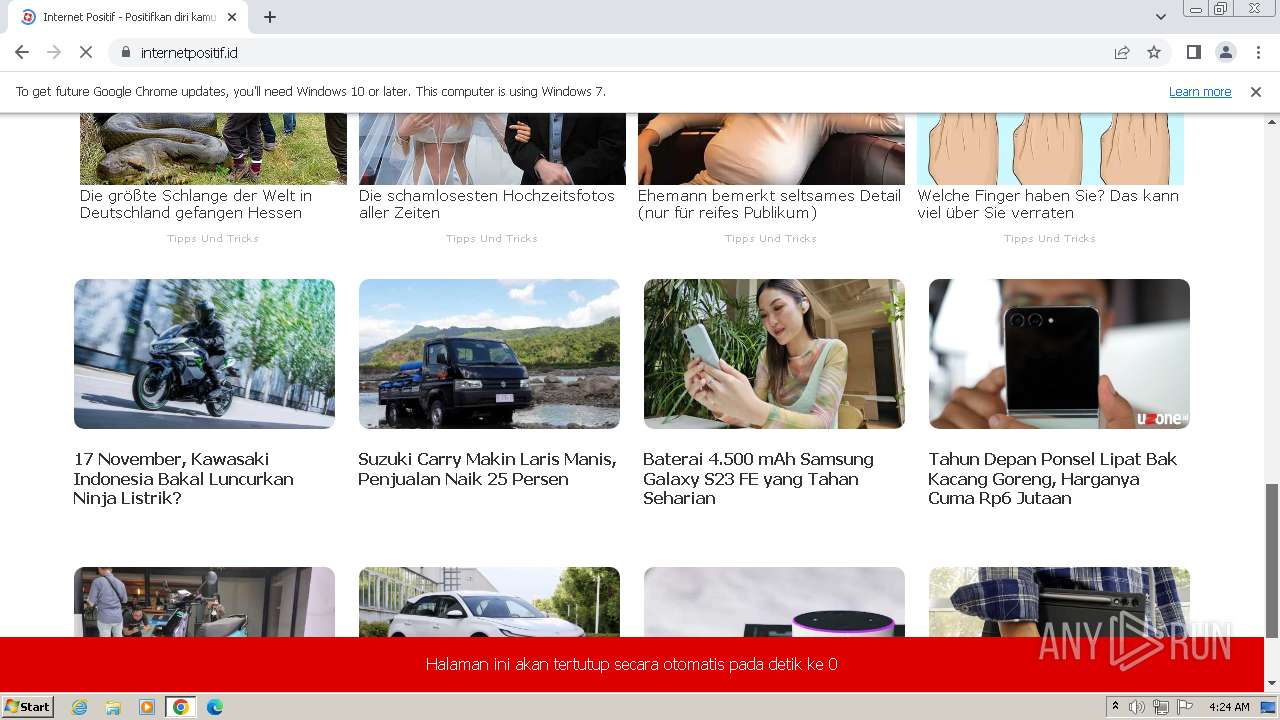Open the Windows Start menu
The width and height of the screenshot is (1280, 720).
coord(28,707)
